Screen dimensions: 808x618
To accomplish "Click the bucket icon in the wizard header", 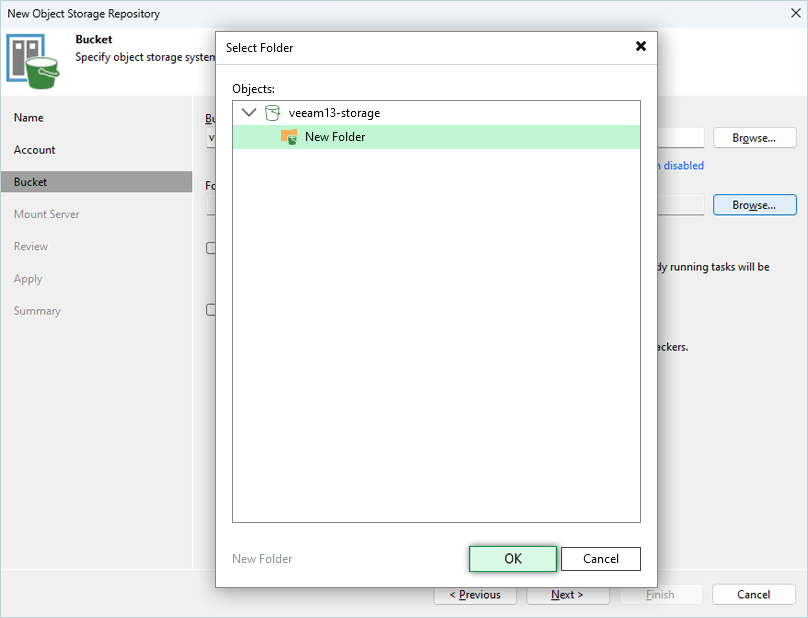I will [x=35, y=59].
